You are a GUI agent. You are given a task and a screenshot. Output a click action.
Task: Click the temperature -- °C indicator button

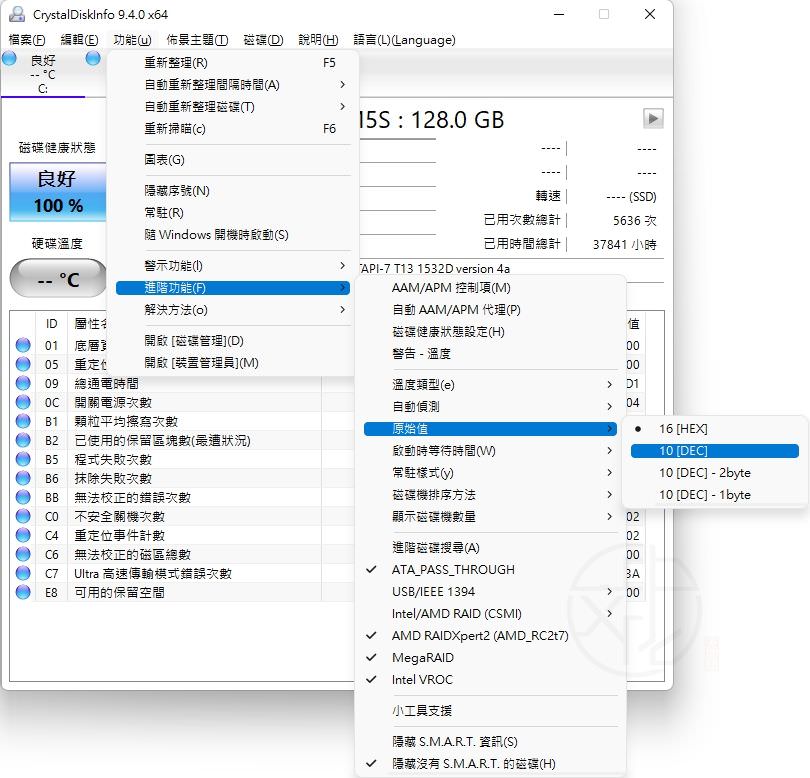[x=58, y=279]
